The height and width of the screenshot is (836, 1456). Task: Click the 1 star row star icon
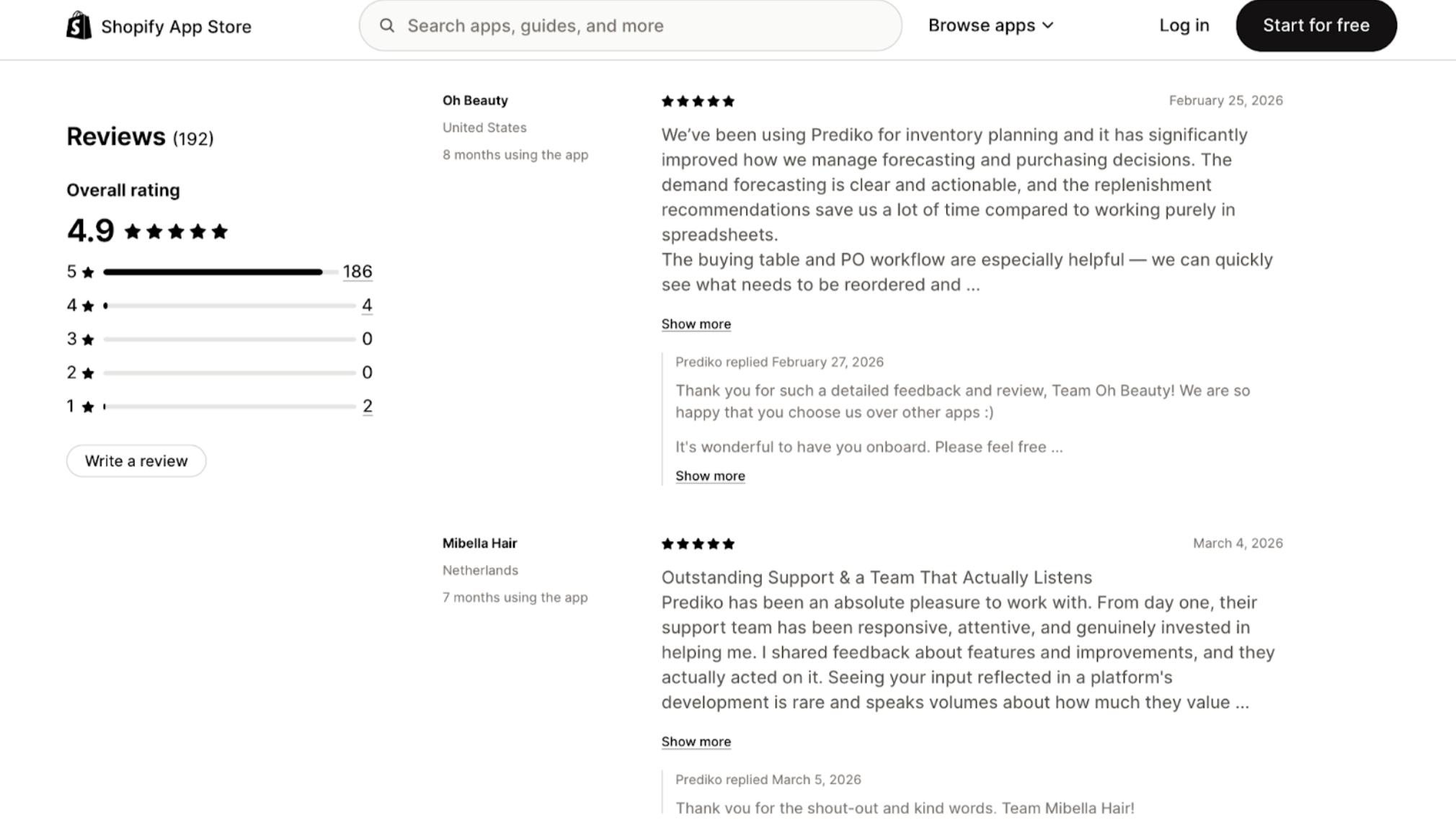[x=88, y=407]
